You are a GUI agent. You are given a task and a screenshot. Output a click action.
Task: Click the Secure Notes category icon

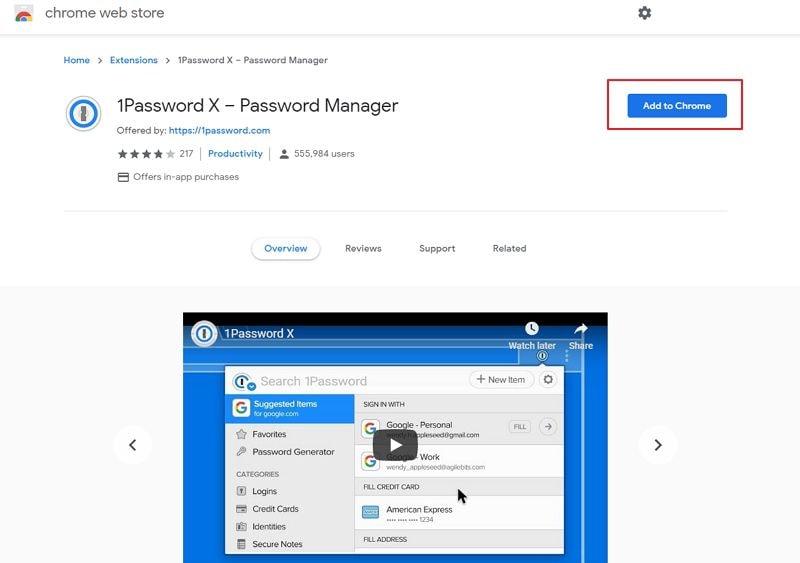click(241, 544)
